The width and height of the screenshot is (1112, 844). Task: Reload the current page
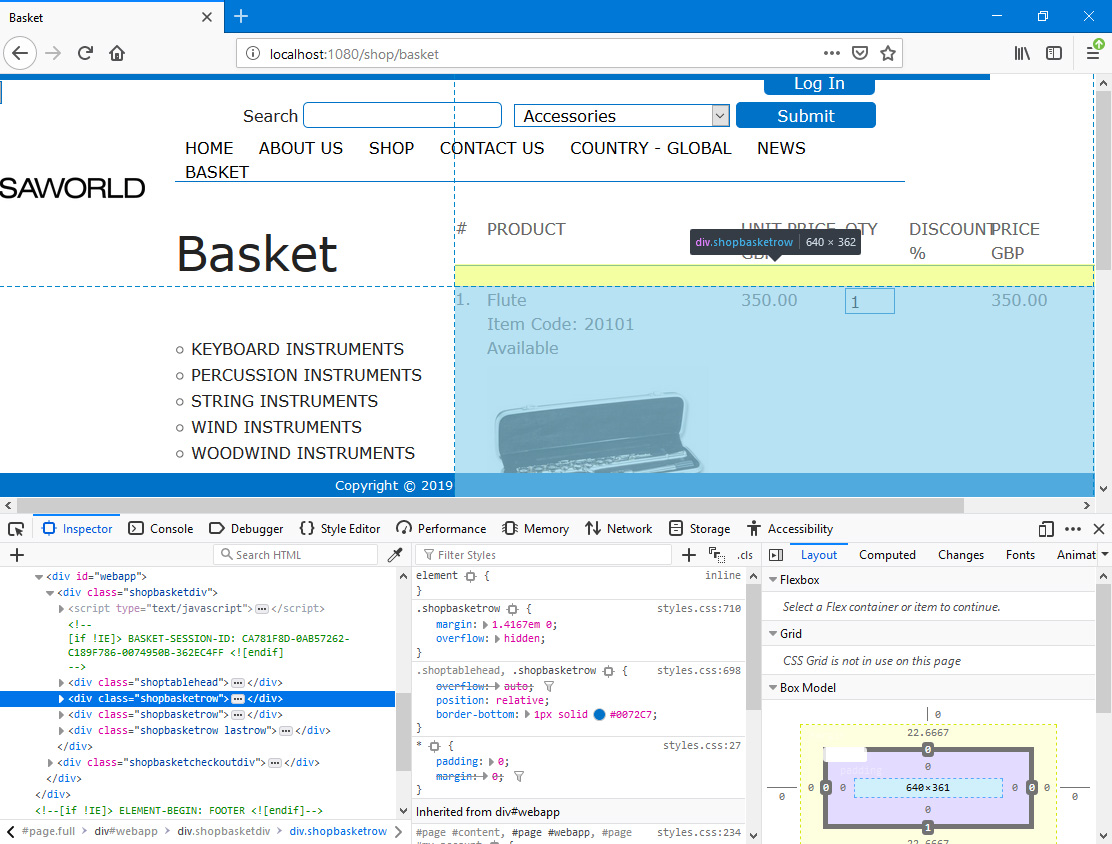[x=85, y=53]
